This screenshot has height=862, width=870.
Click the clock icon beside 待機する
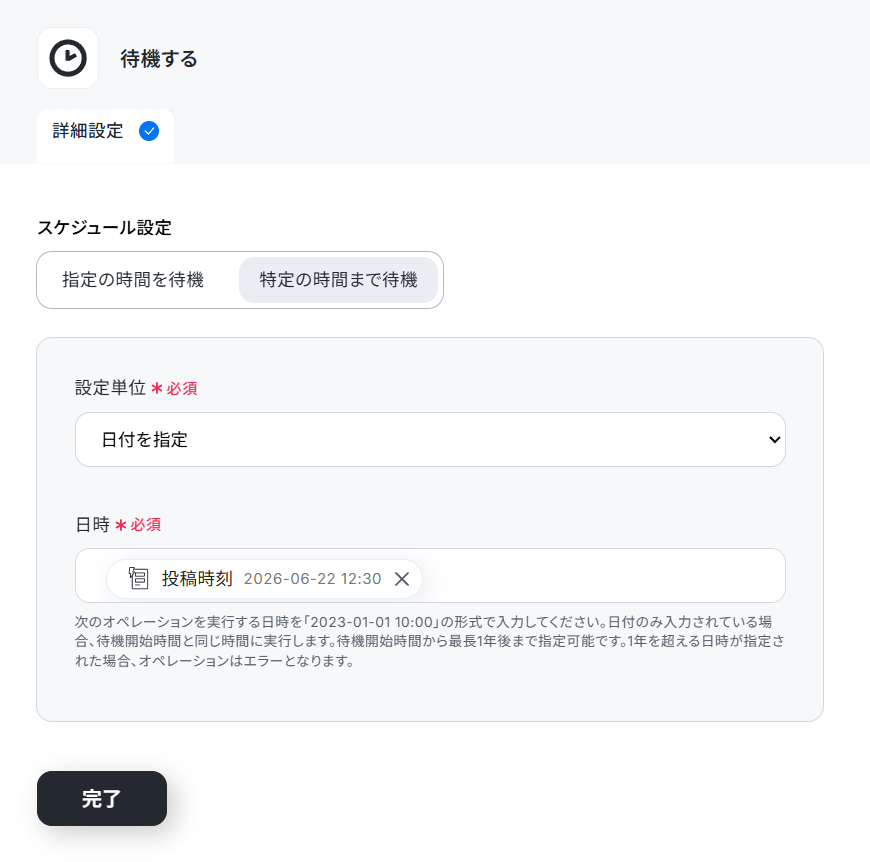coord(68,58)
